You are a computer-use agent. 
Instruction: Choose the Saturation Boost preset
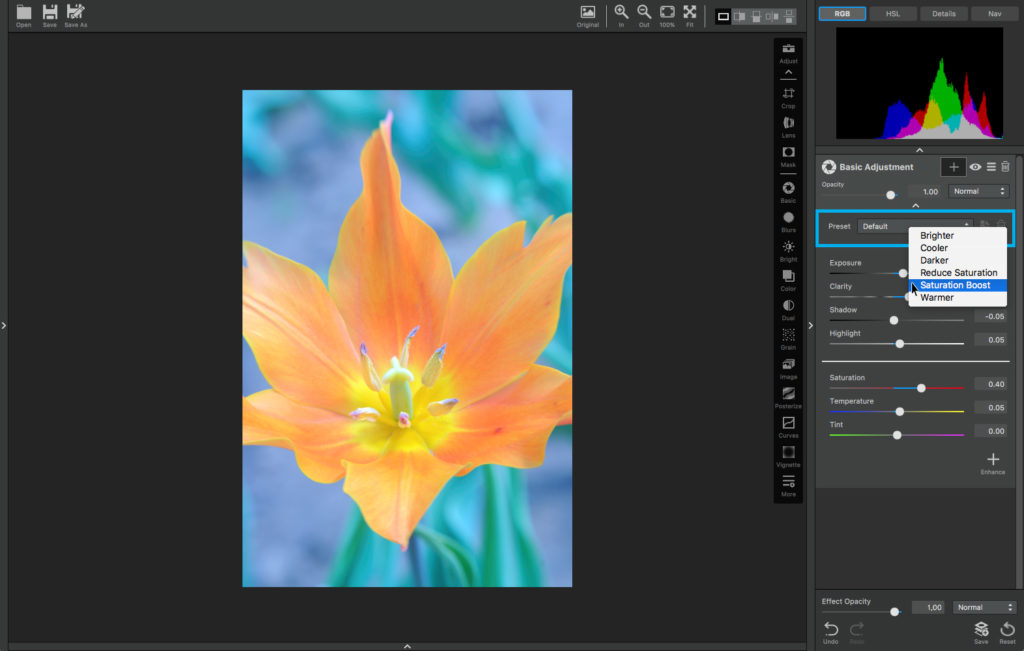click(x=957, y=285)
